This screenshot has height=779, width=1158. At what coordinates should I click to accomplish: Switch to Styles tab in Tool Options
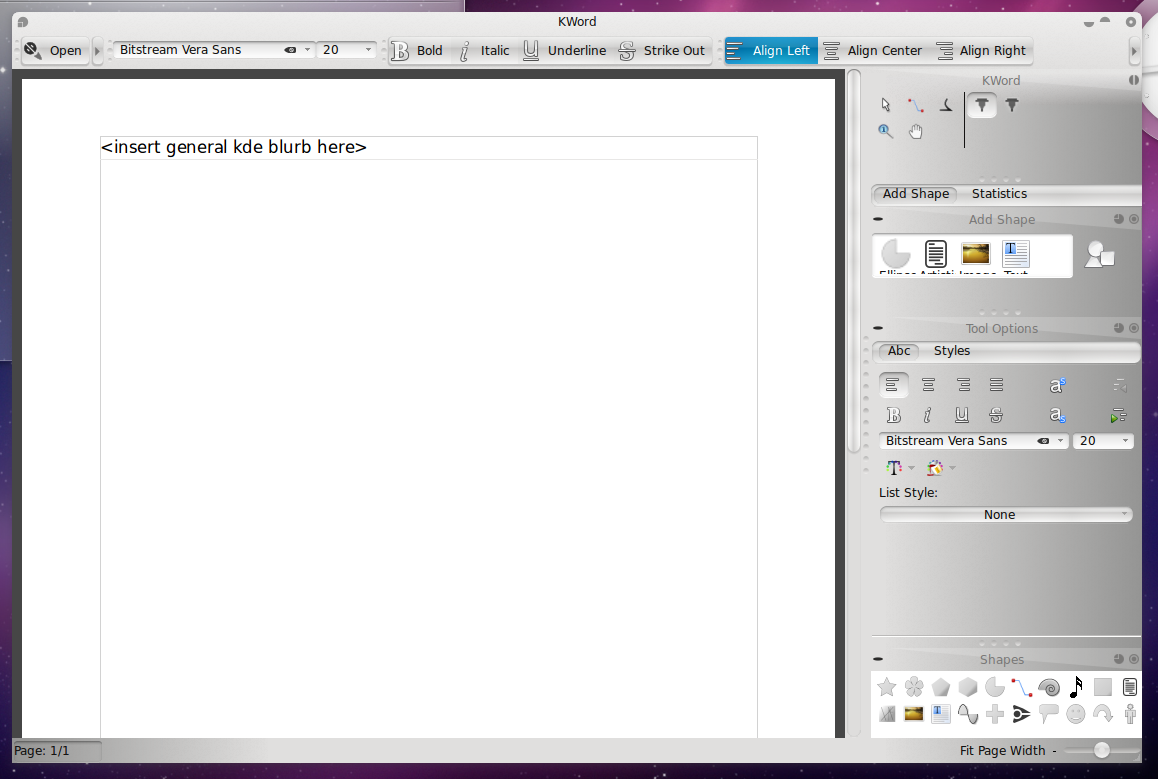pyautogui.click(x=952, y=351)
